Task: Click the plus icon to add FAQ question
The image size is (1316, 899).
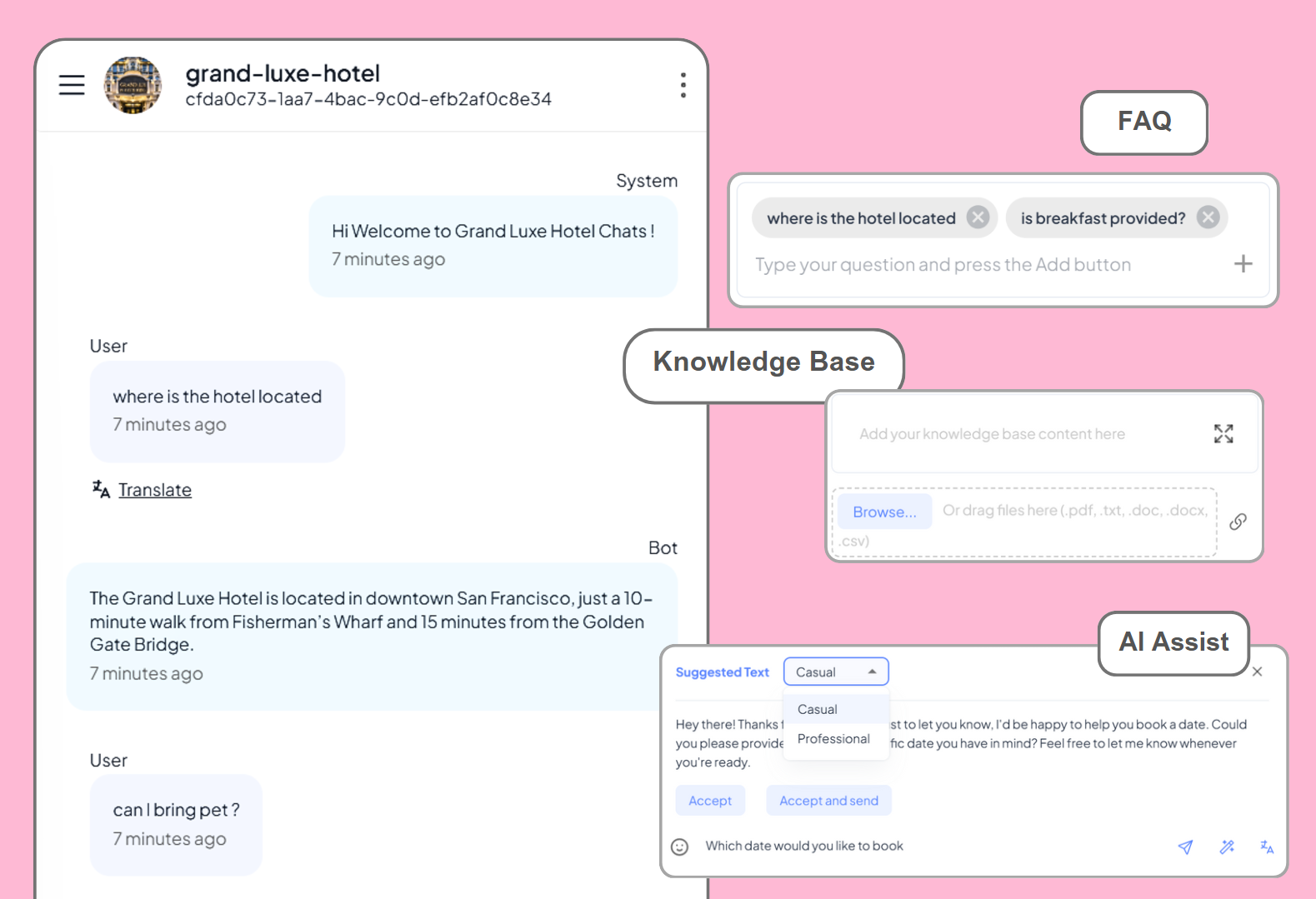Action: pos(1243,264)
